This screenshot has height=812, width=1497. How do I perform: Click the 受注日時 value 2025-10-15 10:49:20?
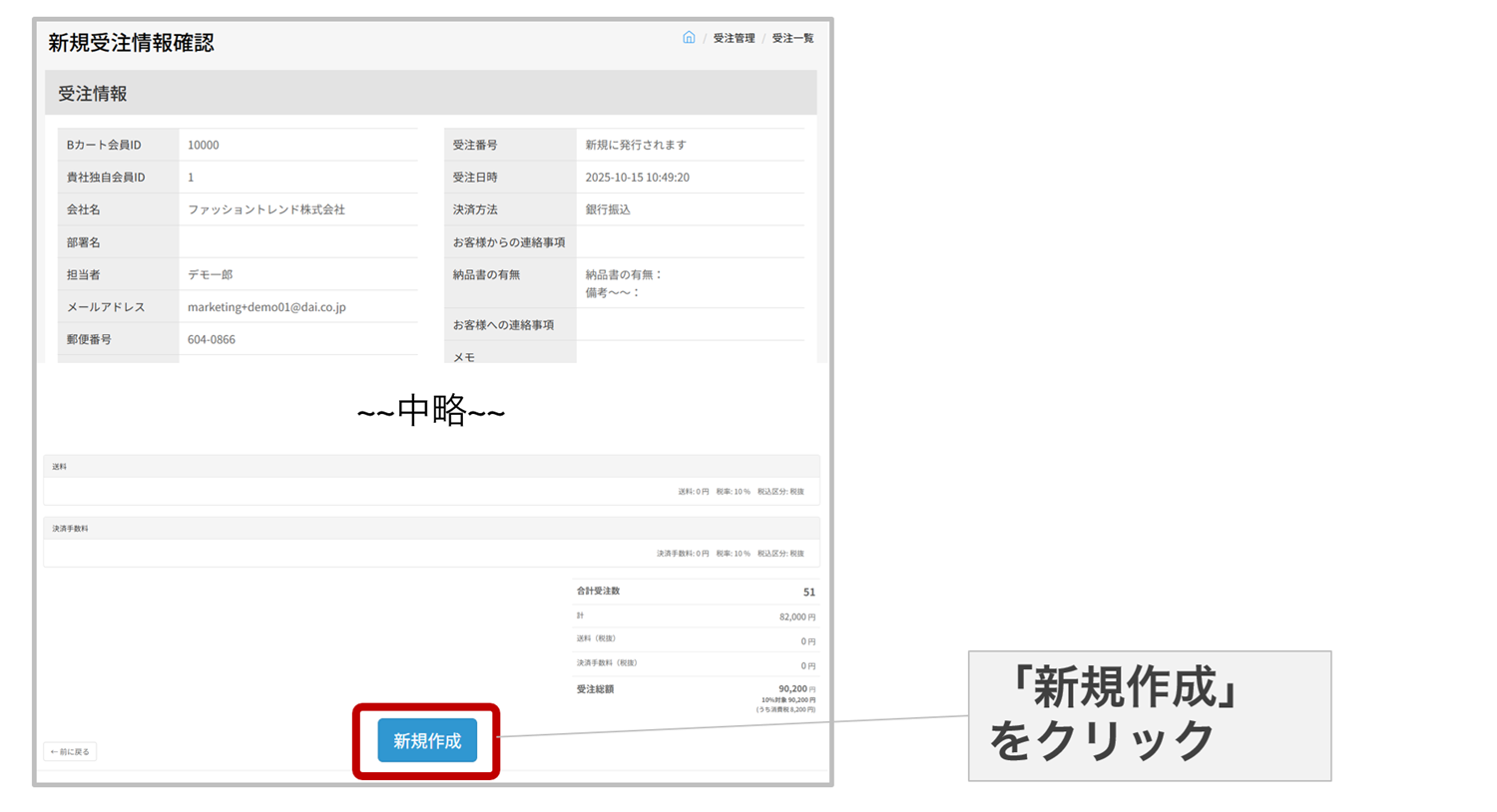pyautogui.click(x=637, y=178)
